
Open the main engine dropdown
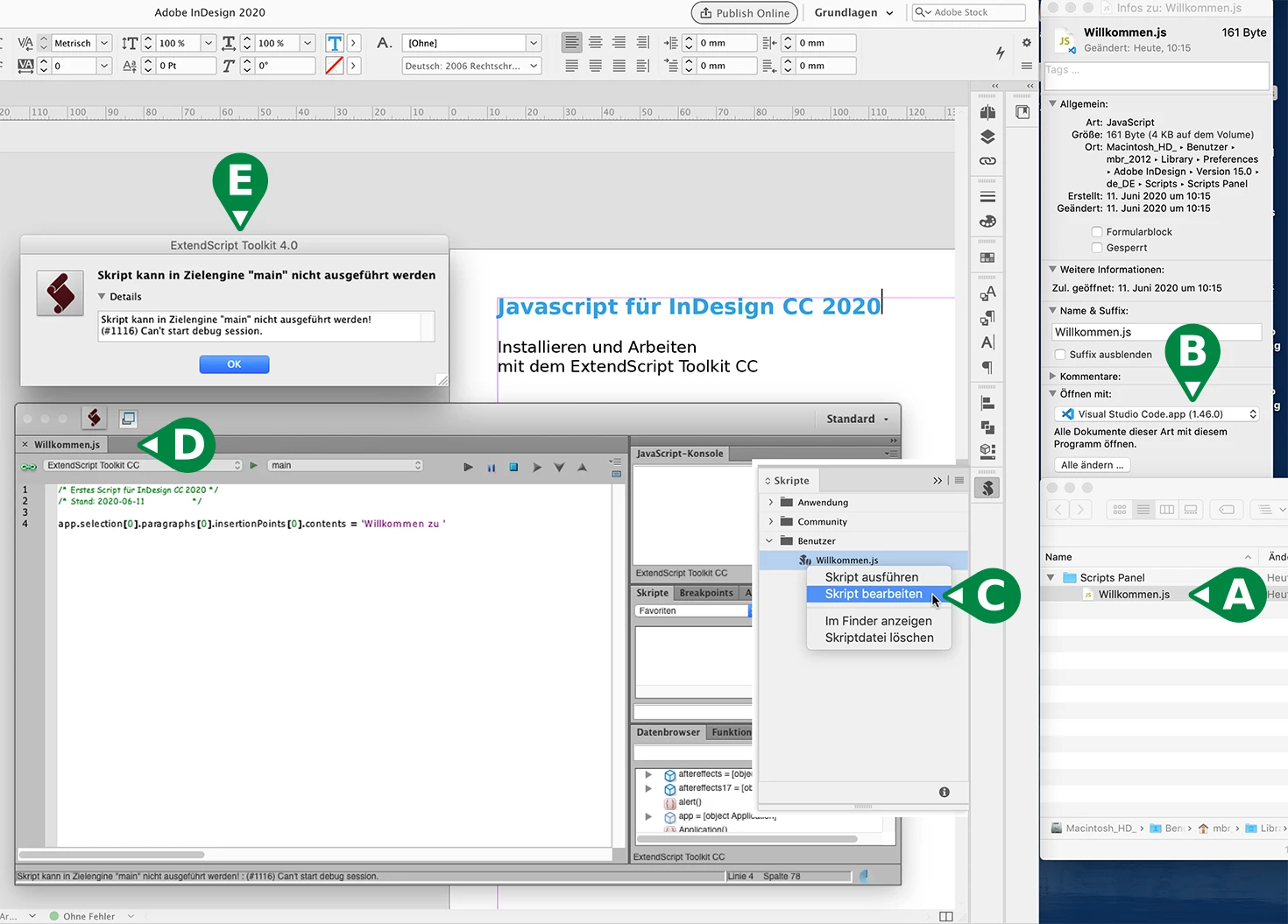(x=346, y=465)
